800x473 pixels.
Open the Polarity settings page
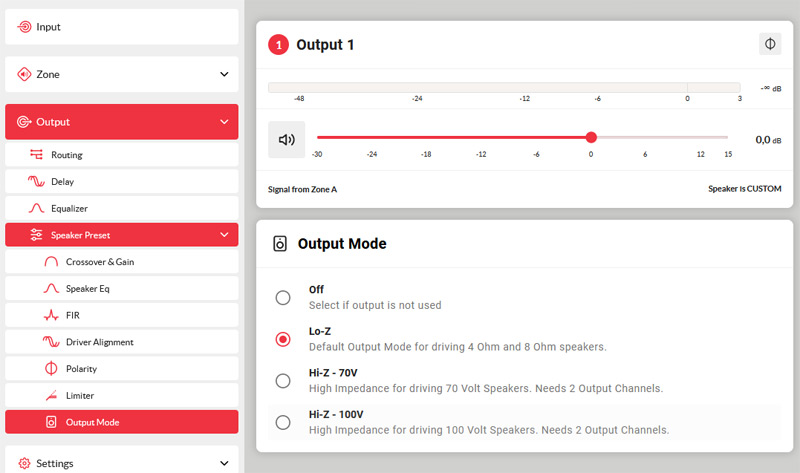[x=83, y=369]
